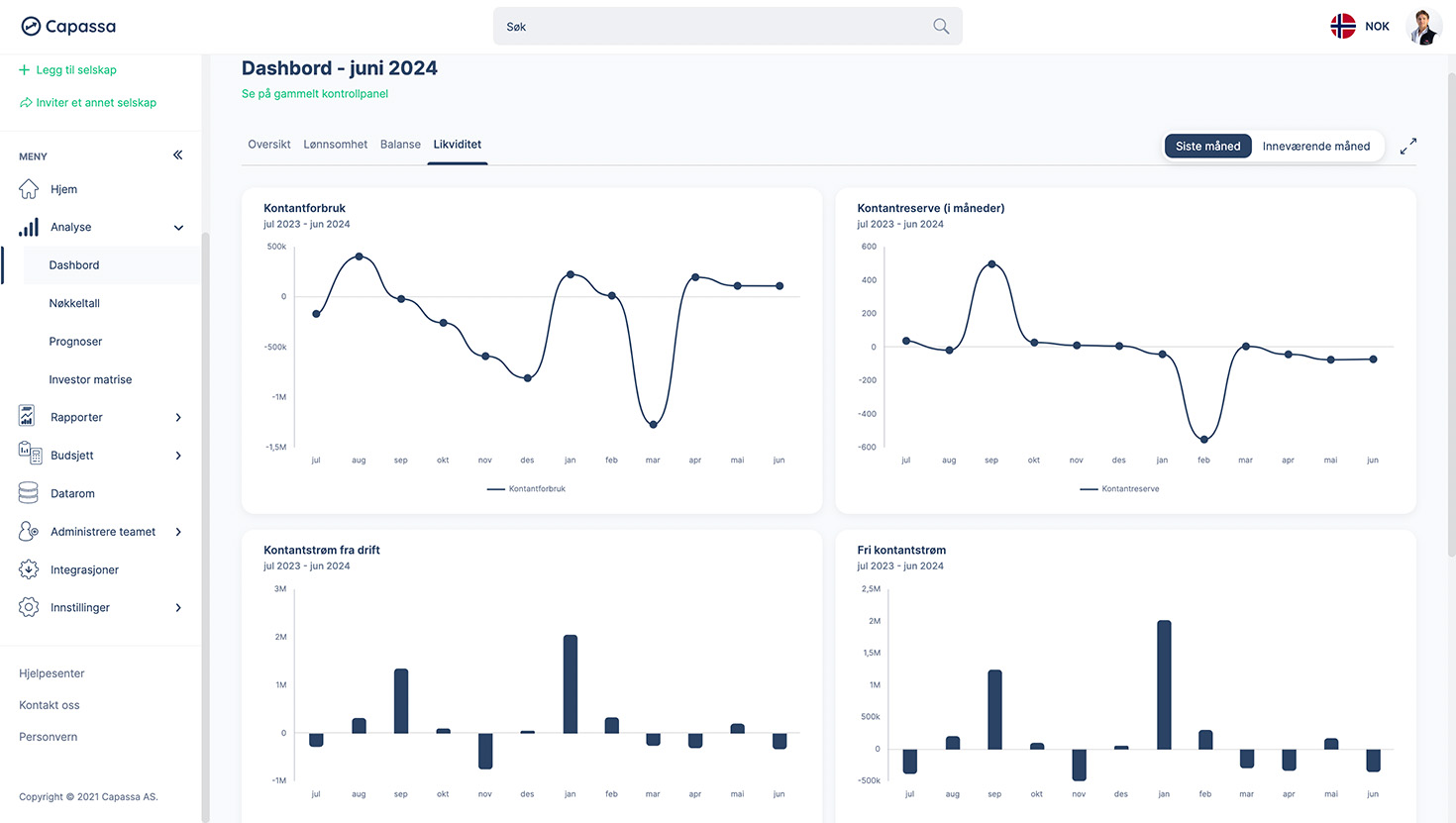The image size is (1456, 823).
Task: Click the sep peak point in Kontantreserve chart
Action: coord(991,264)
